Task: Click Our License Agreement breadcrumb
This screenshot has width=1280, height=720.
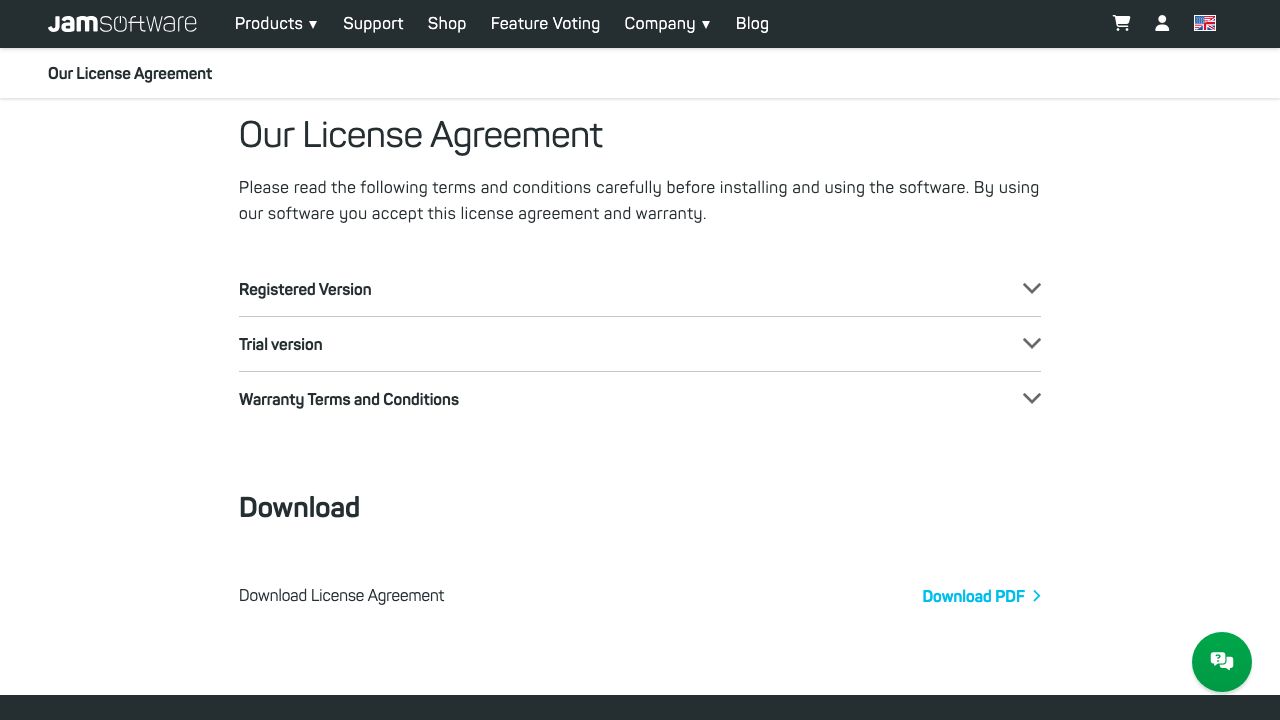Action: [x=130, y=73]
